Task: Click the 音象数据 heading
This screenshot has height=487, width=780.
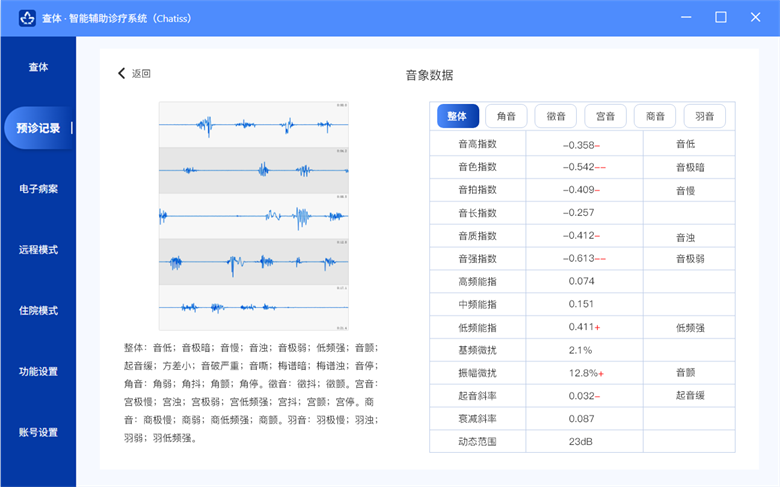Action: 429,75
